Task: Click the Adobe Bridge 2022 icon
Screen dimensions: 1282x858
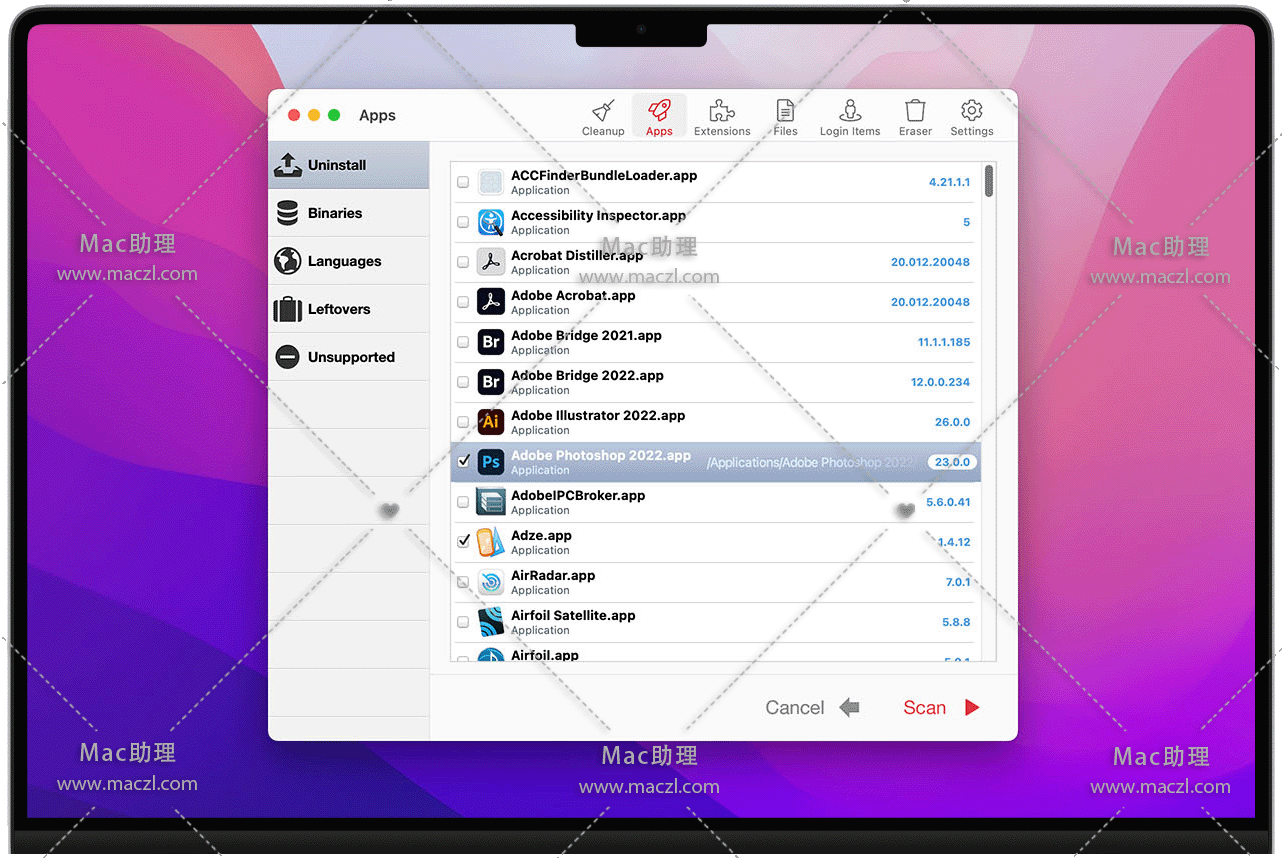Action: coord(490,382)
